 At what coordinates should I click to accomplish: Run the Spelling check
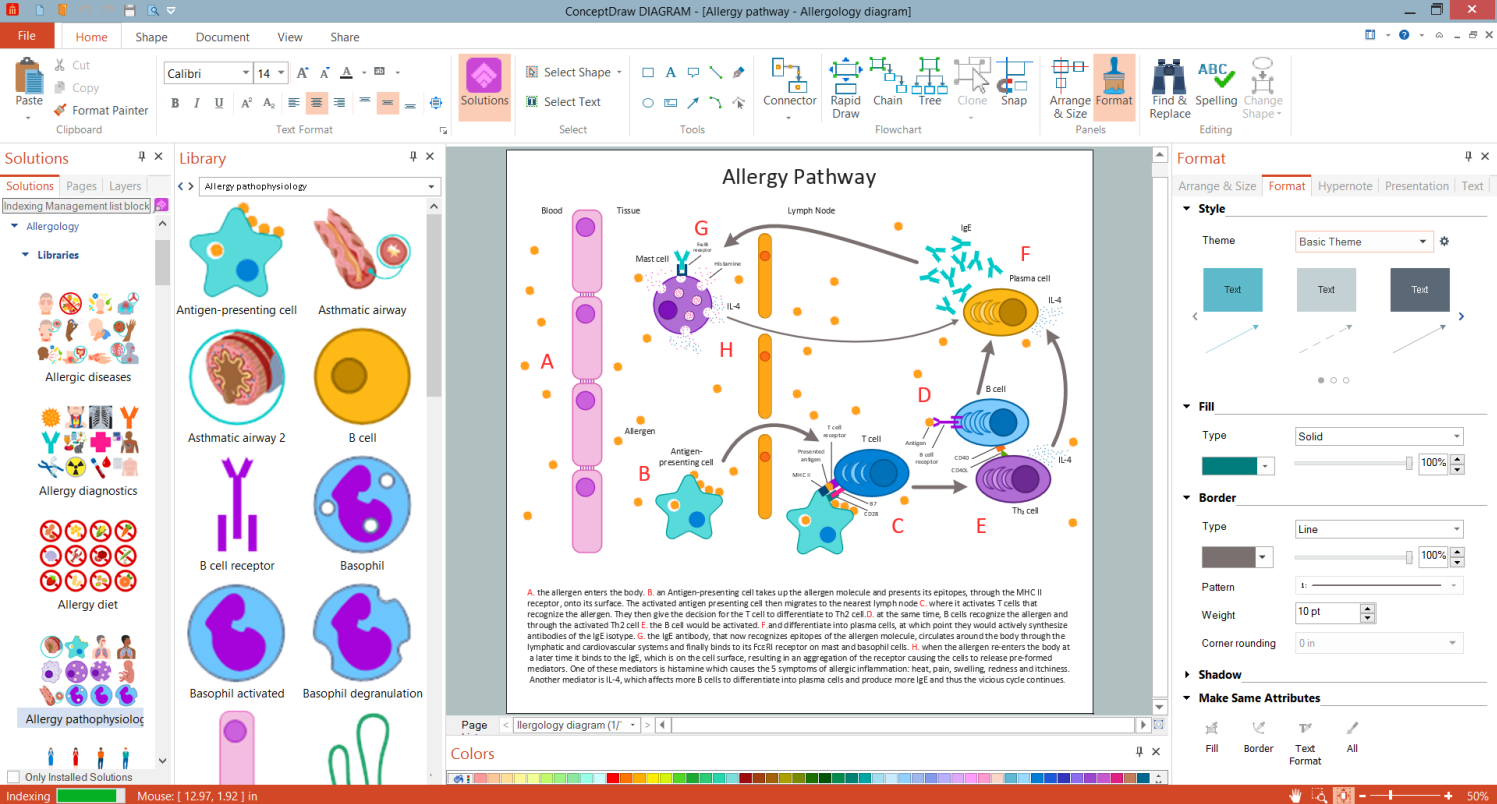click(x=1216, y=82)
